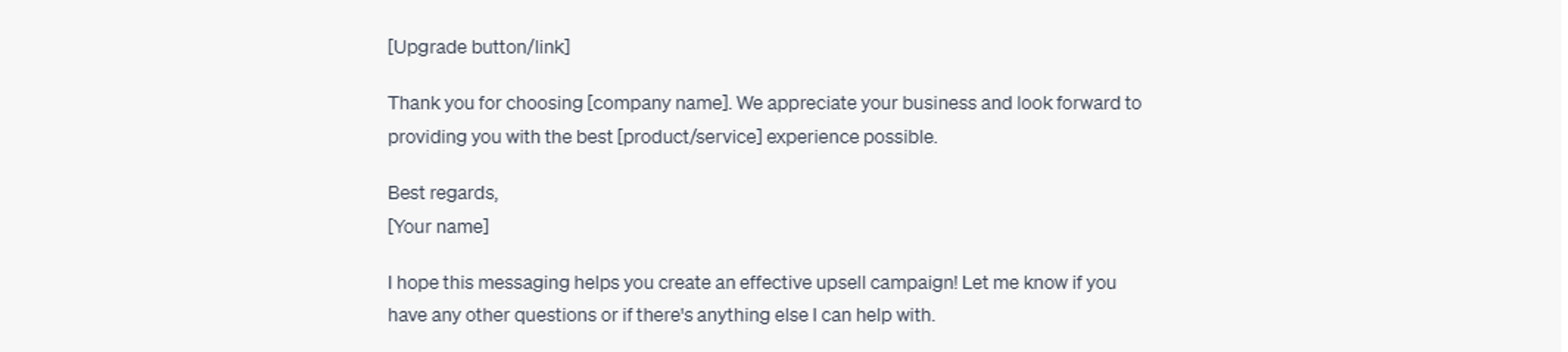The width and height of the screenshot is (1568, 352).
Task: Click the [company name] placeholder
Action: [659, 103]
